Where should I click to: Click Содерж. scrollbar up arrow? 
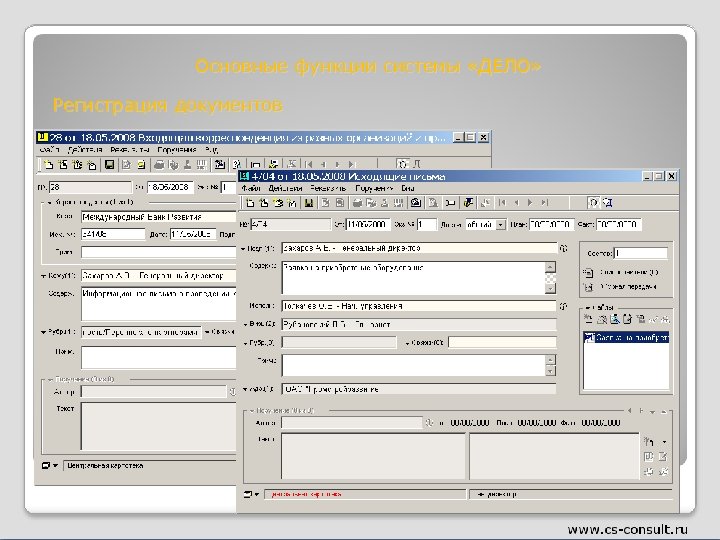click(551, 267)
